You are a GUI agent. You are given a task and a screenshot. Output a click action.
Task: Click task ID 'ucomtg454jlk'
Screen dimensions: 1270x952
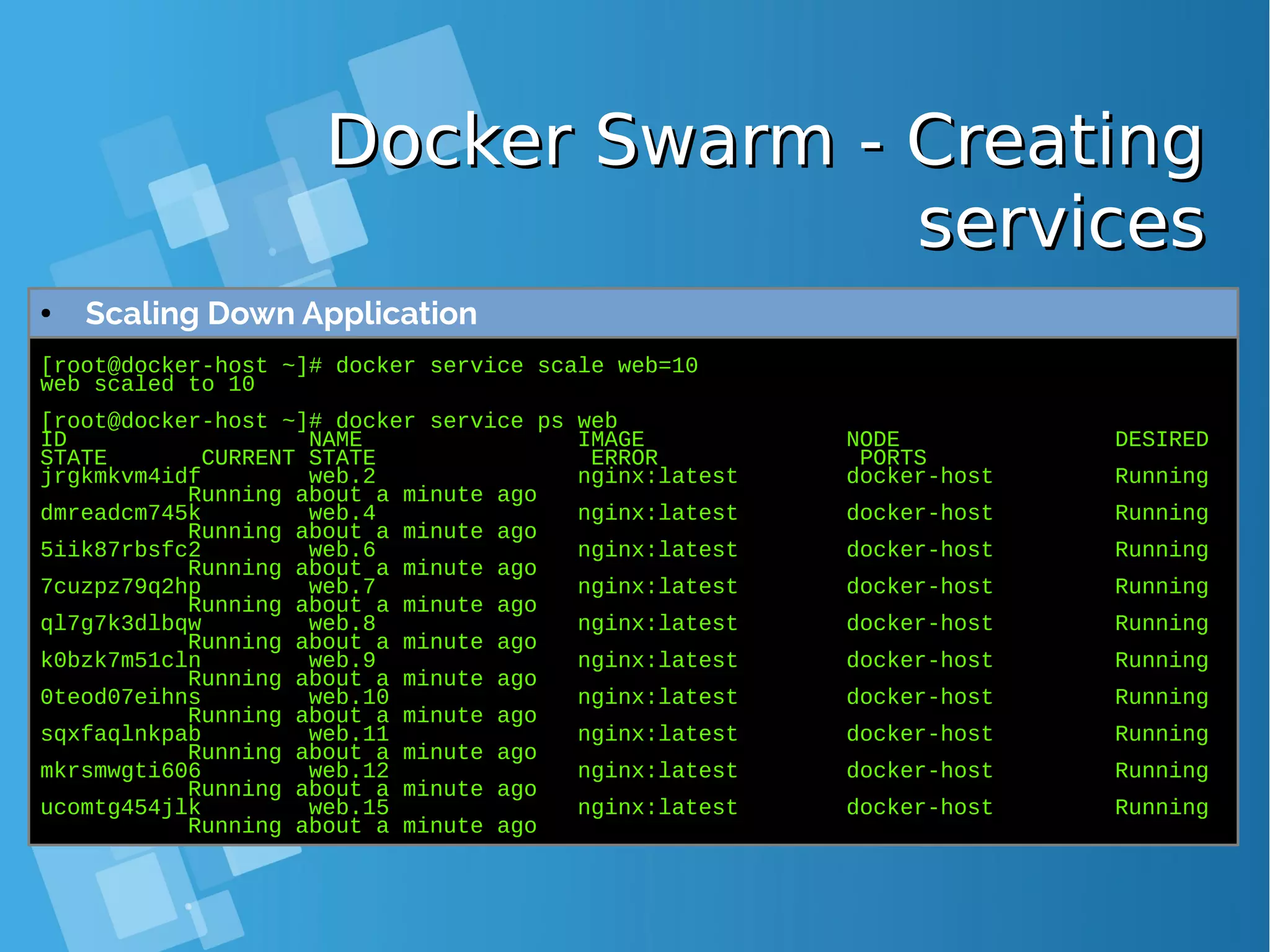(120, 807)
